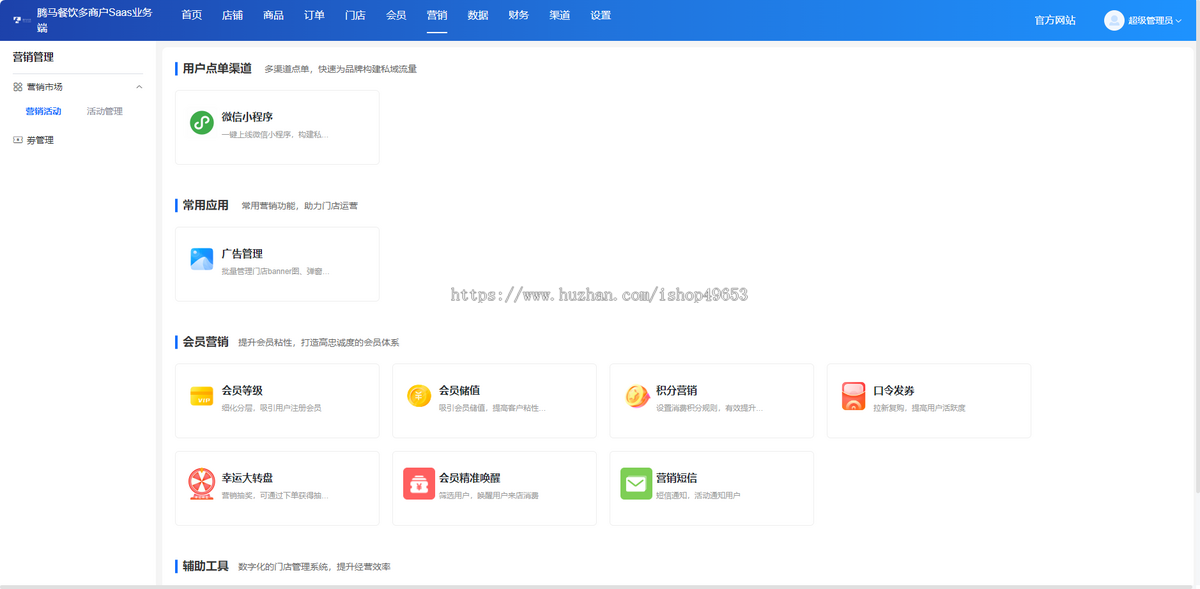1200x589 pixels.
Task: Open 活动管理 in the sidebar
Action: click(103, 111)
